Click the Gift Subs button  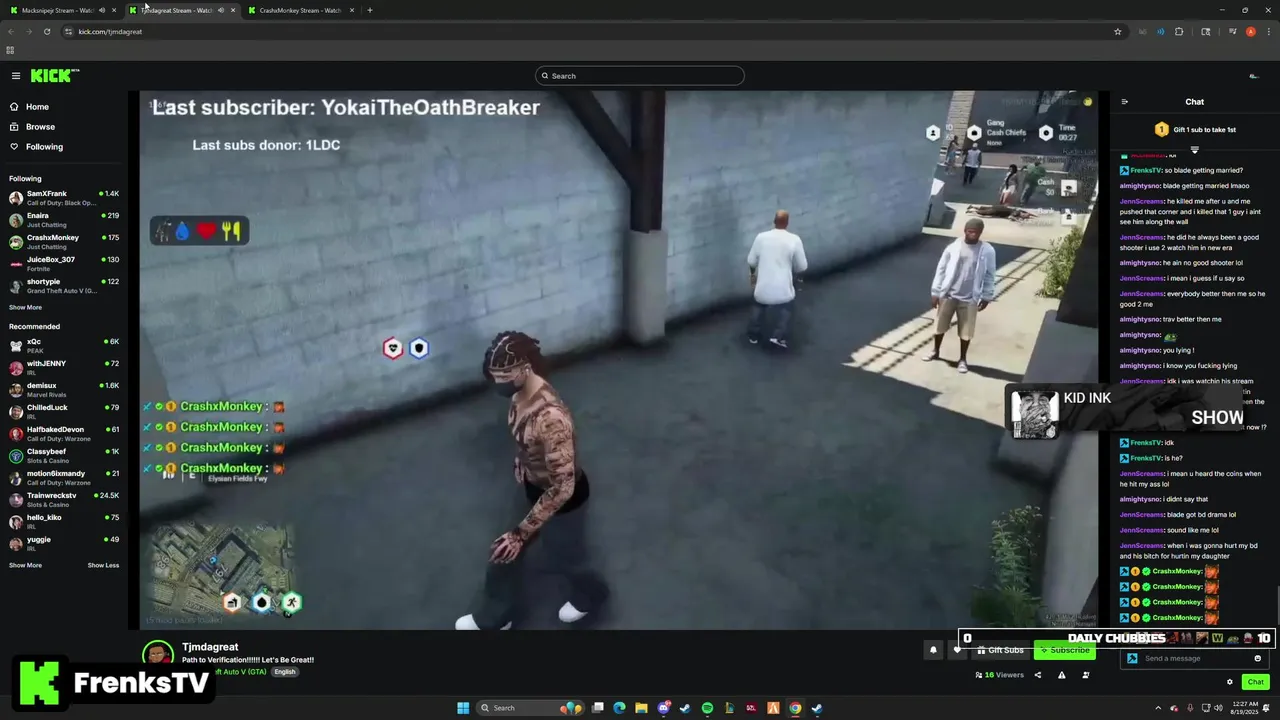point(1001,650)
